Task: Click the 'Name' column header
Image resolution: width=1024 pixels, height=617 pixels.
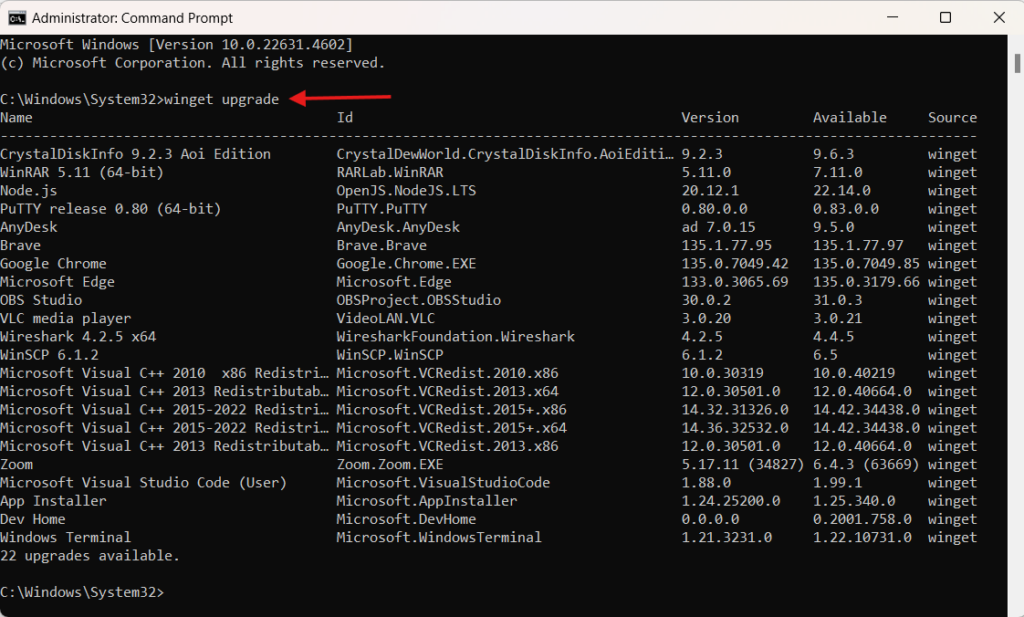Action: tap(16, 118)
